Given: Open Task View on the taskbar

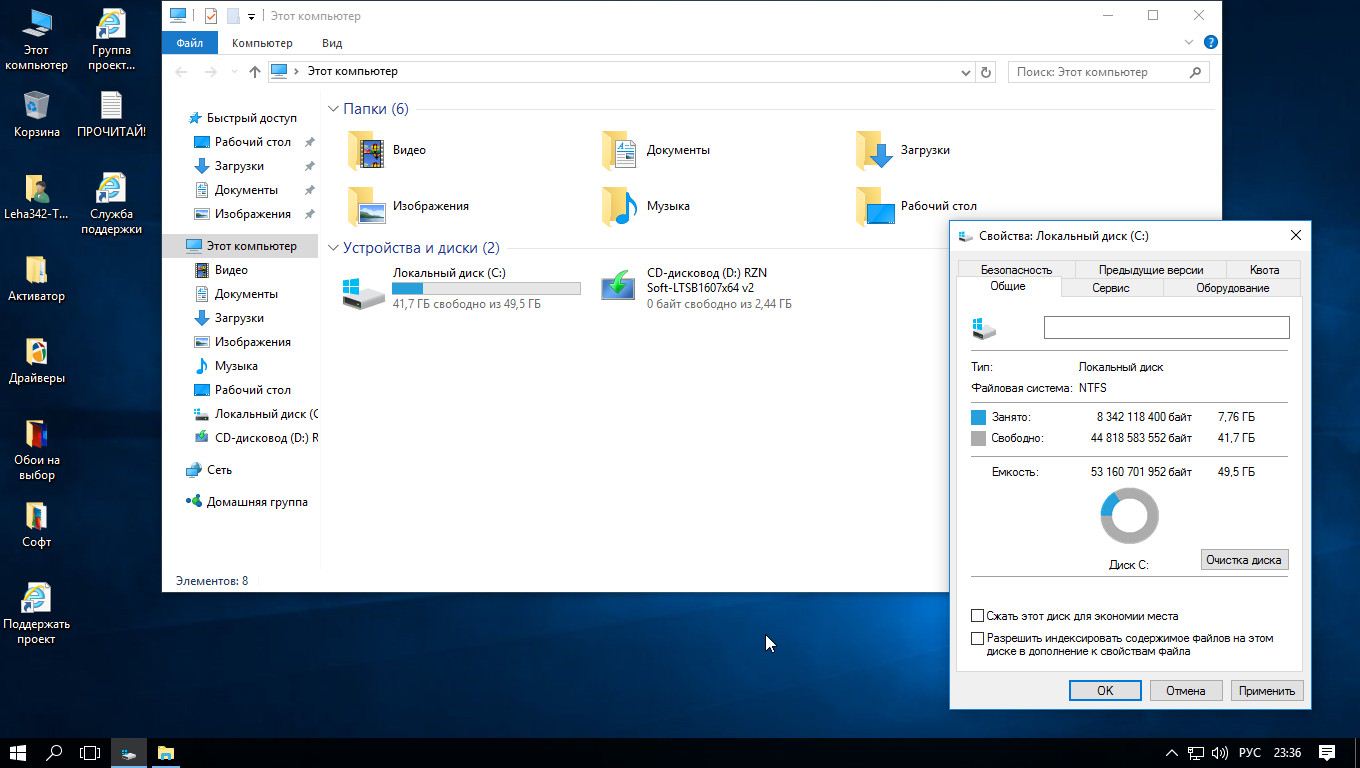Looking at the screenshot, I should [91, 753].
